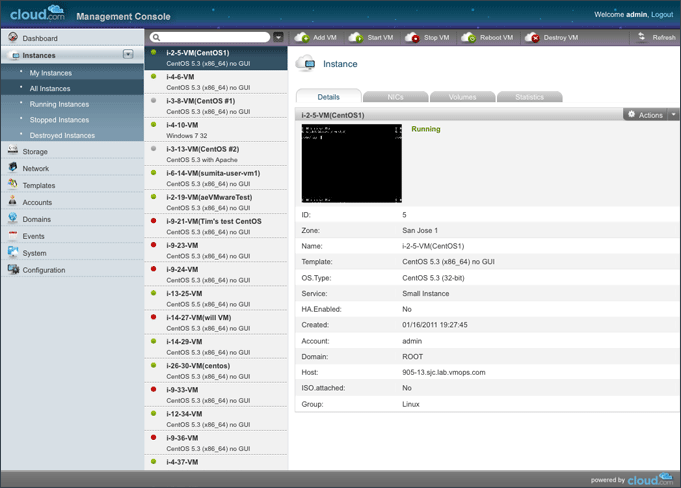This screenshot has width=681, height=488.
Task: Click the System icon in sidebar
Action: [x=13, y=252]
